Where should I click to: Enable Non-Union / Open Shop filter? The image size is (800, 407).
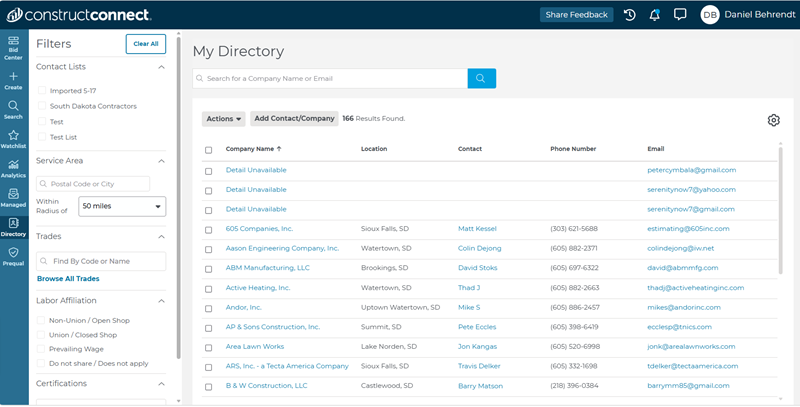pyautogui.click(x=41, y=320)
